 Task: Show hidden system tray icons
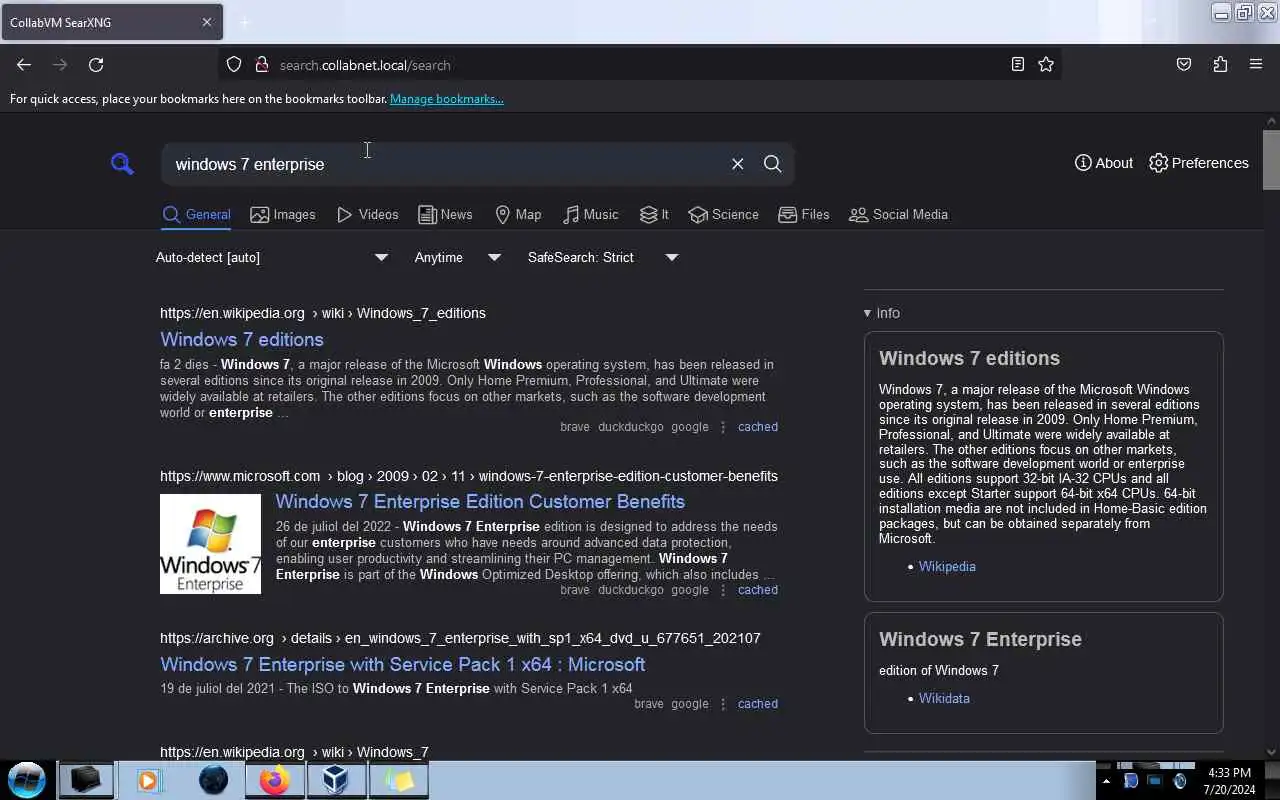1106,781
